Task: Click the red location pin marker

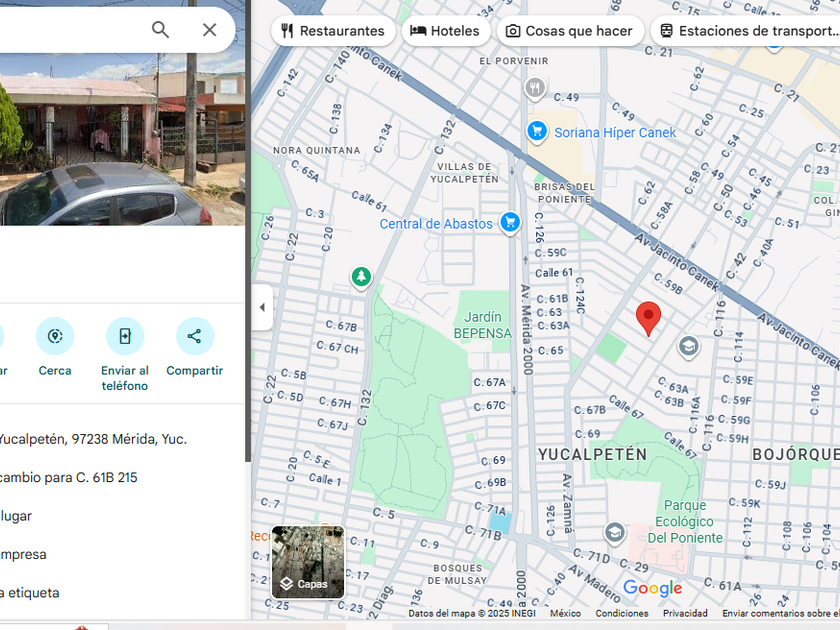Action: click(648, 318)
